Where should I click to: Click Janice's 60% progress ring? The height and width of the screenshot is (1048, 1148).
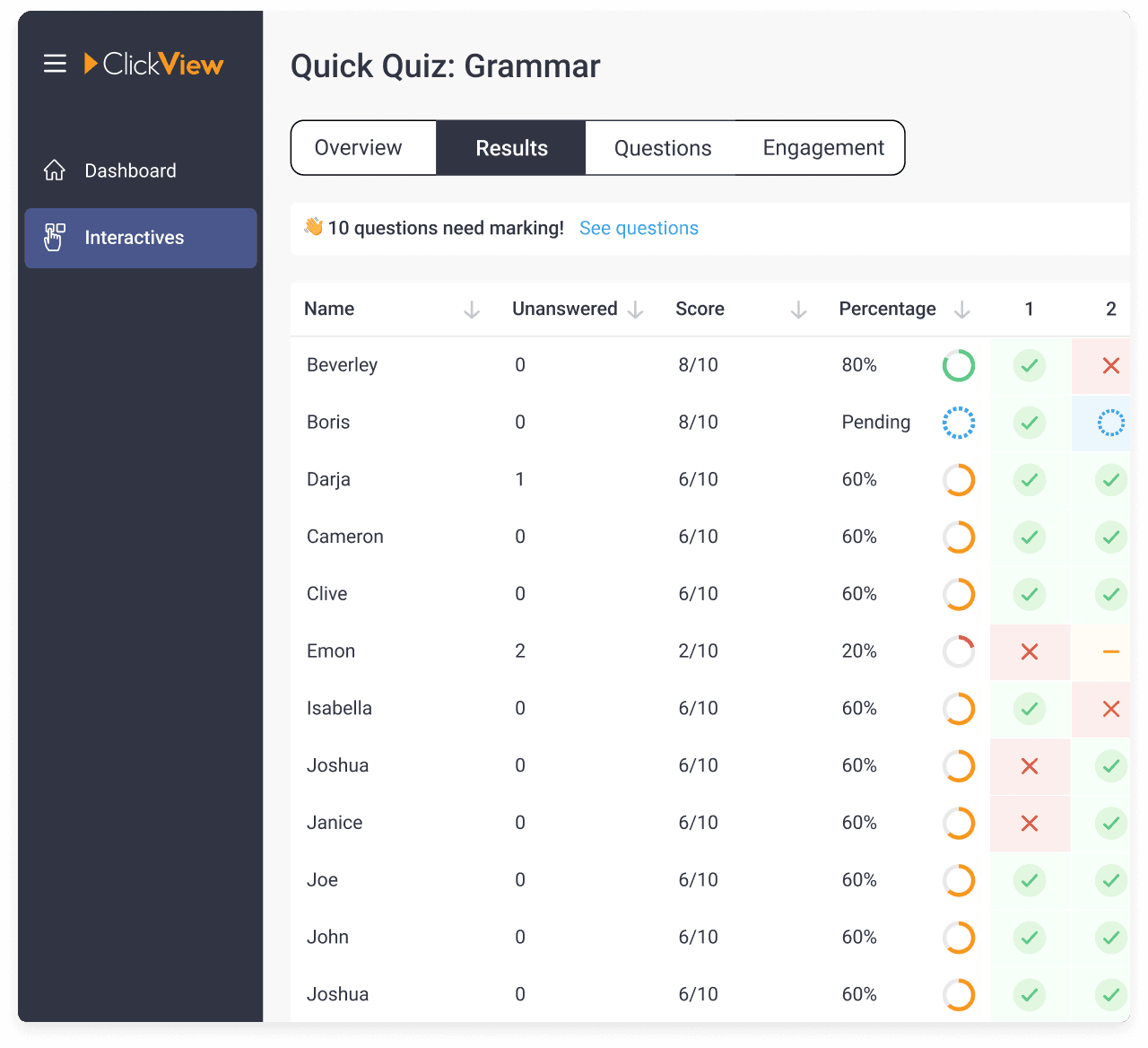(959, 823)
